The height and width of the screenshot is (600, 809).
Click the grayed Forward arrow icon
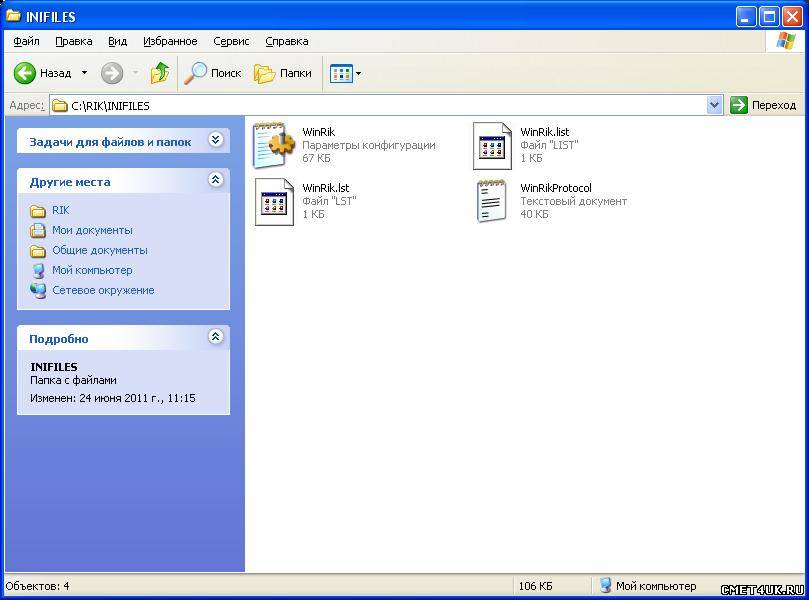click(112, 73)
